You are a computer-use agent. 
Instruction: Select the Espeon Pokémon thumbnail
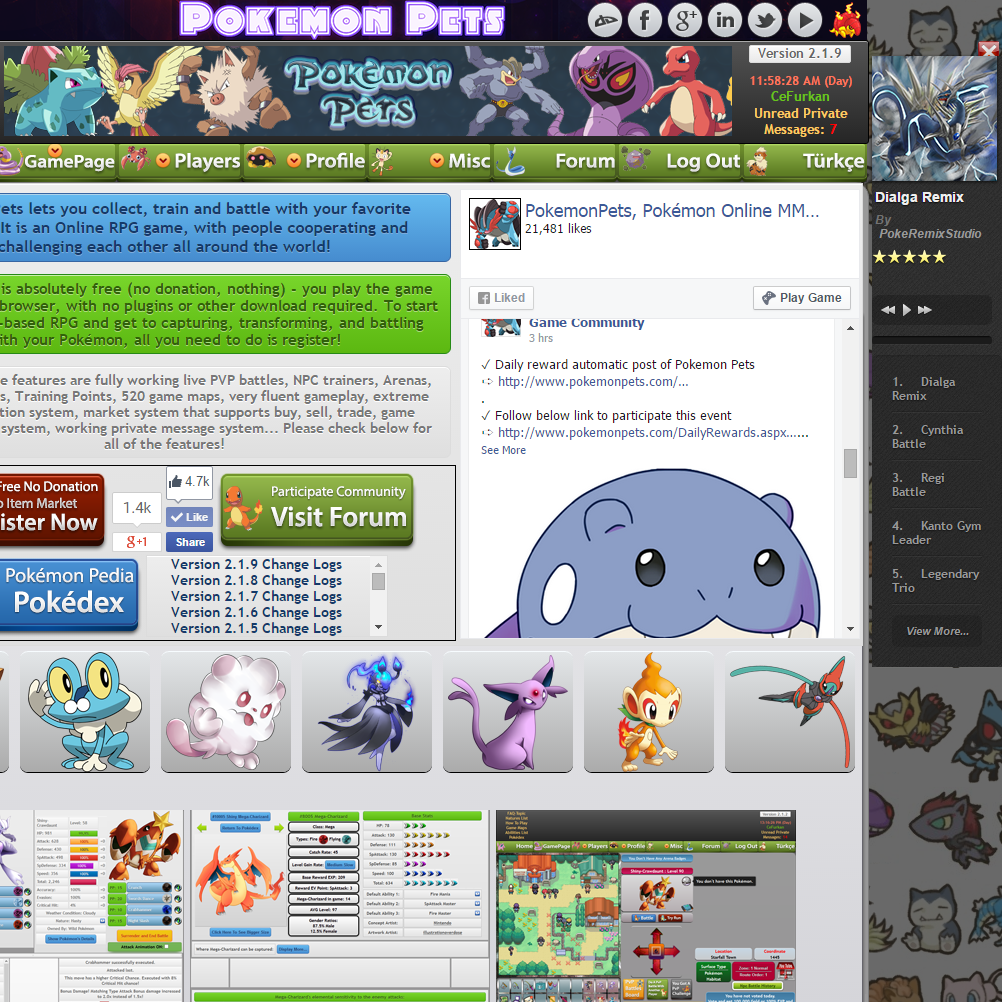tap(507, 712)
